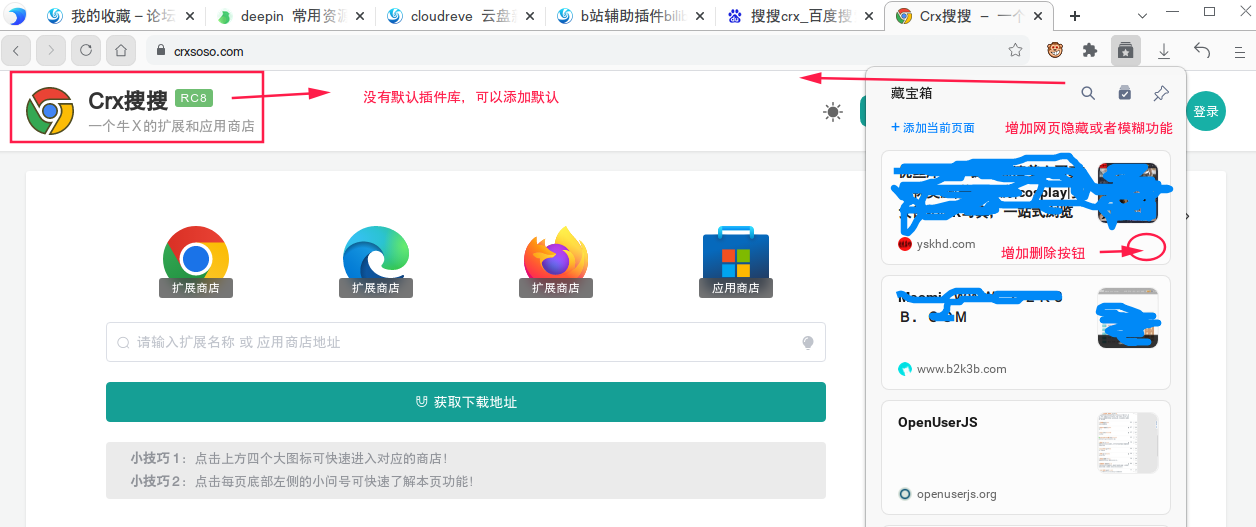Click the green 登录 login button

(1206, 111)
